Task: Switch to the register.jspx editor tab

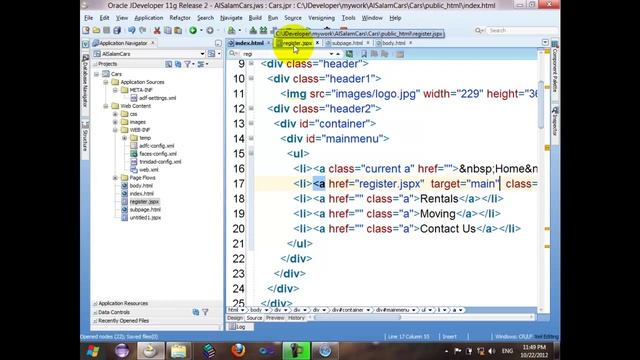Action: point(297,43)
